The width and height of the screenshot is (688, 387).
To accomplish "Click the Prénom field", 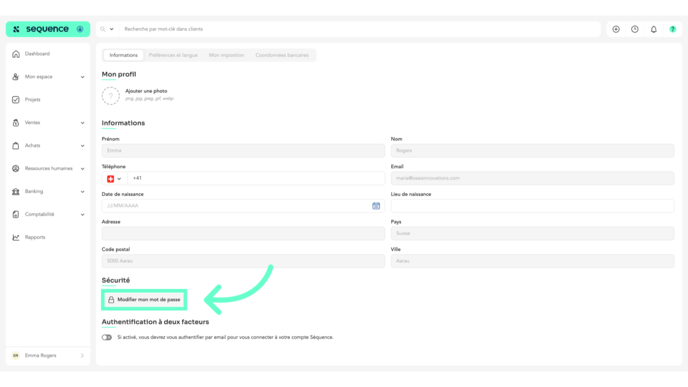I will point(243,150).
